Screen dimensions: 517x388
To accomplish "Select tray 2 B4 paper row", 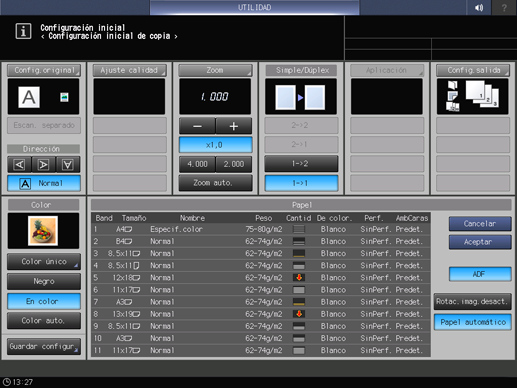I will click(x=261, y=241).
